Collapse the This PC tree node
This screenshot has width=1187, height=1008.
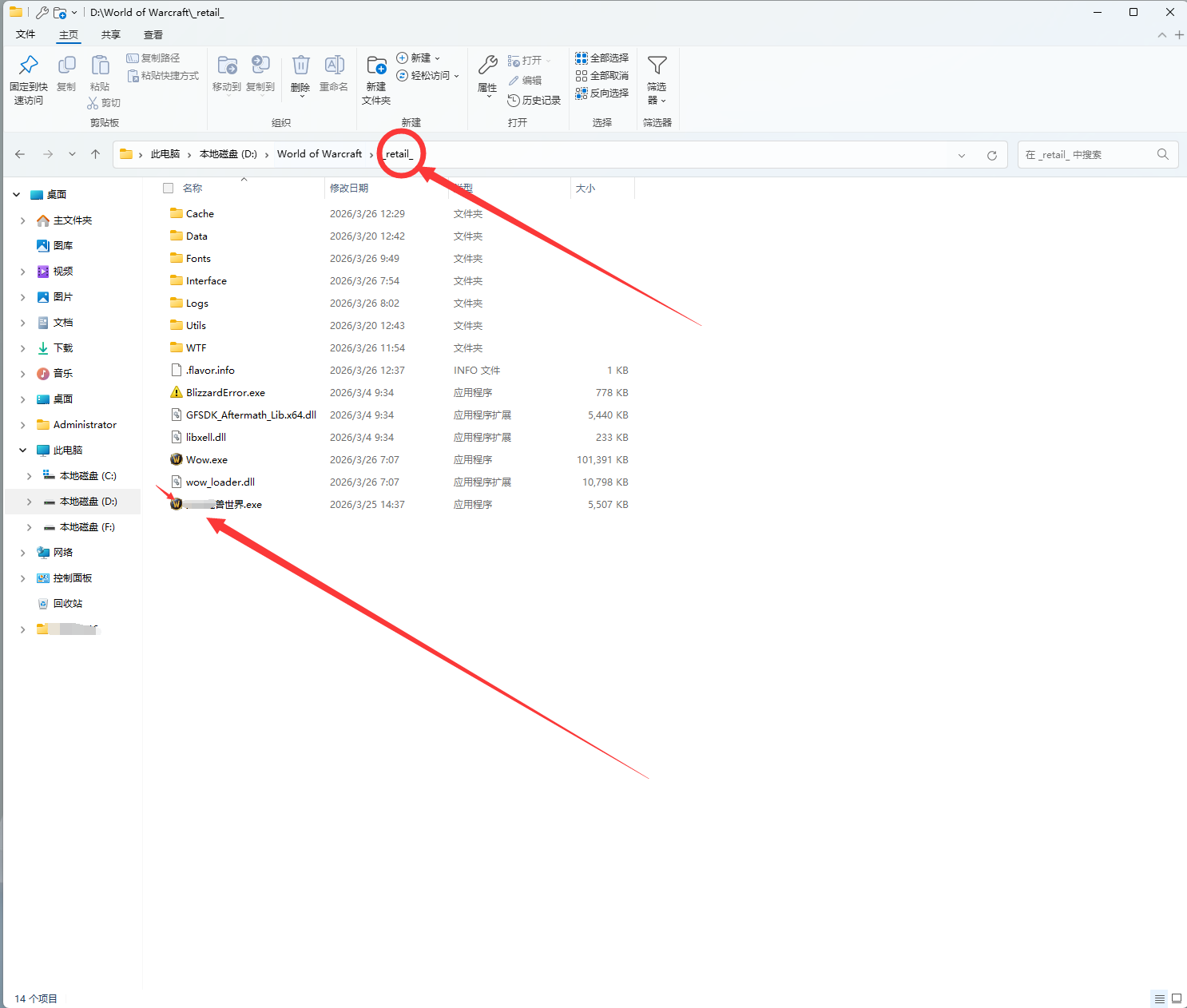tap(22, 450)
